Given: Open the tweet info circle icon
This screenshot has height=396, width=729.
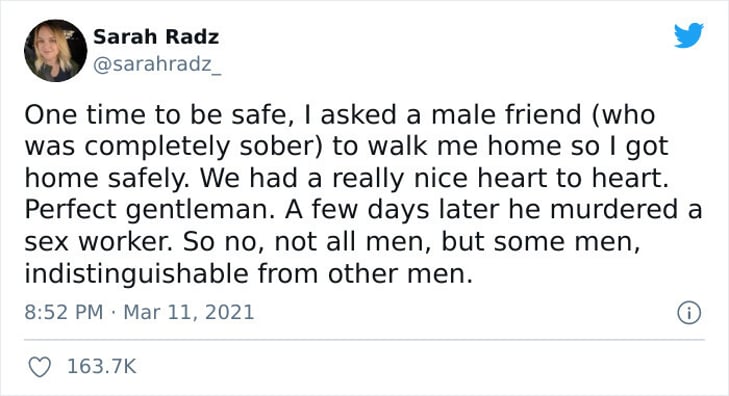Looking at the screenshot, I should [x=689, y=313].
